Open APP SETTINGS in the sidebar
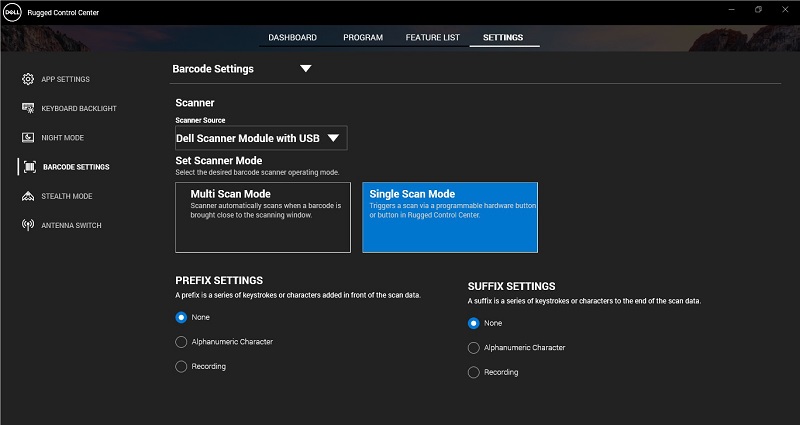The width and height of the screenshot is (800, 425). (x=65, y=79)
